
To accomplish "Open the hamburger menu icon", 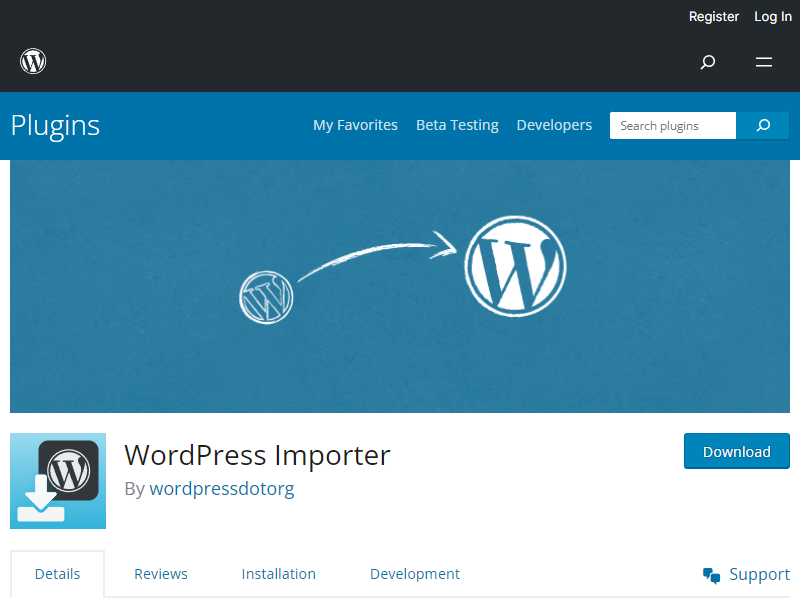I will point(764,62).
